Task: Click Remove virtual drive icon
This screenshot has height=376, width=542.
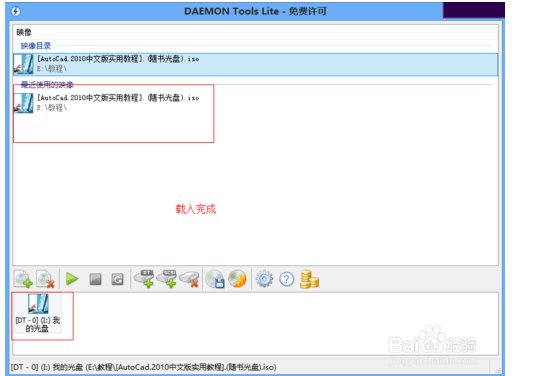Action: pyautogui.click(x=189, y=279)
